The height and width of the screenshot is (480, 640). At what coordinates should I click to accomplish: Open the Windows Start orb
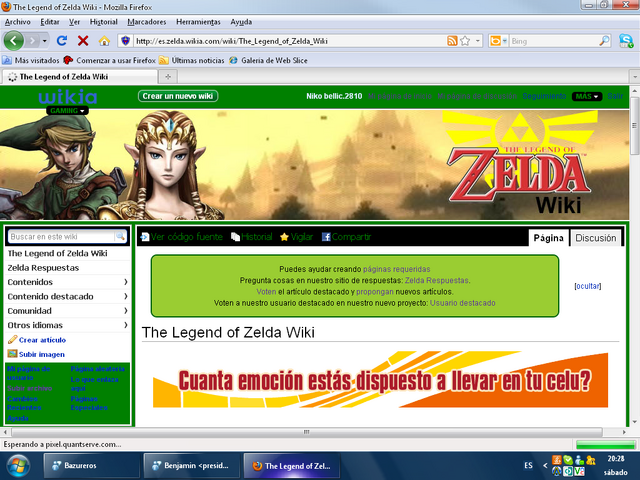(17, 465)
